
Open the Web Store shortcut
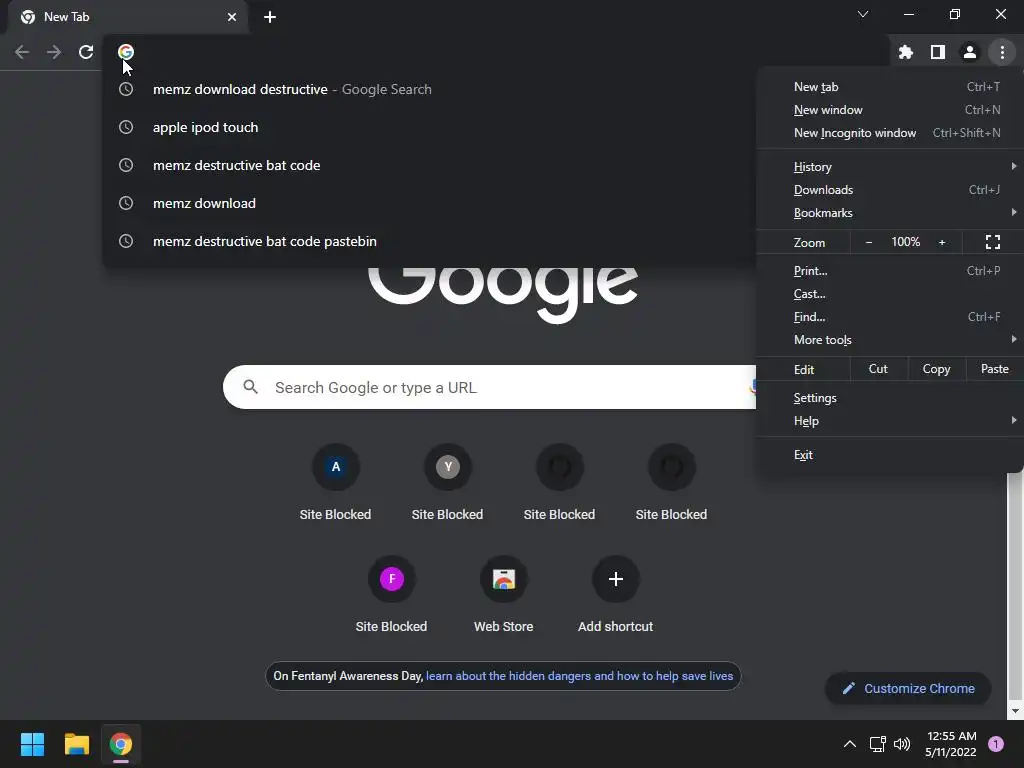(x=504, y=595)
